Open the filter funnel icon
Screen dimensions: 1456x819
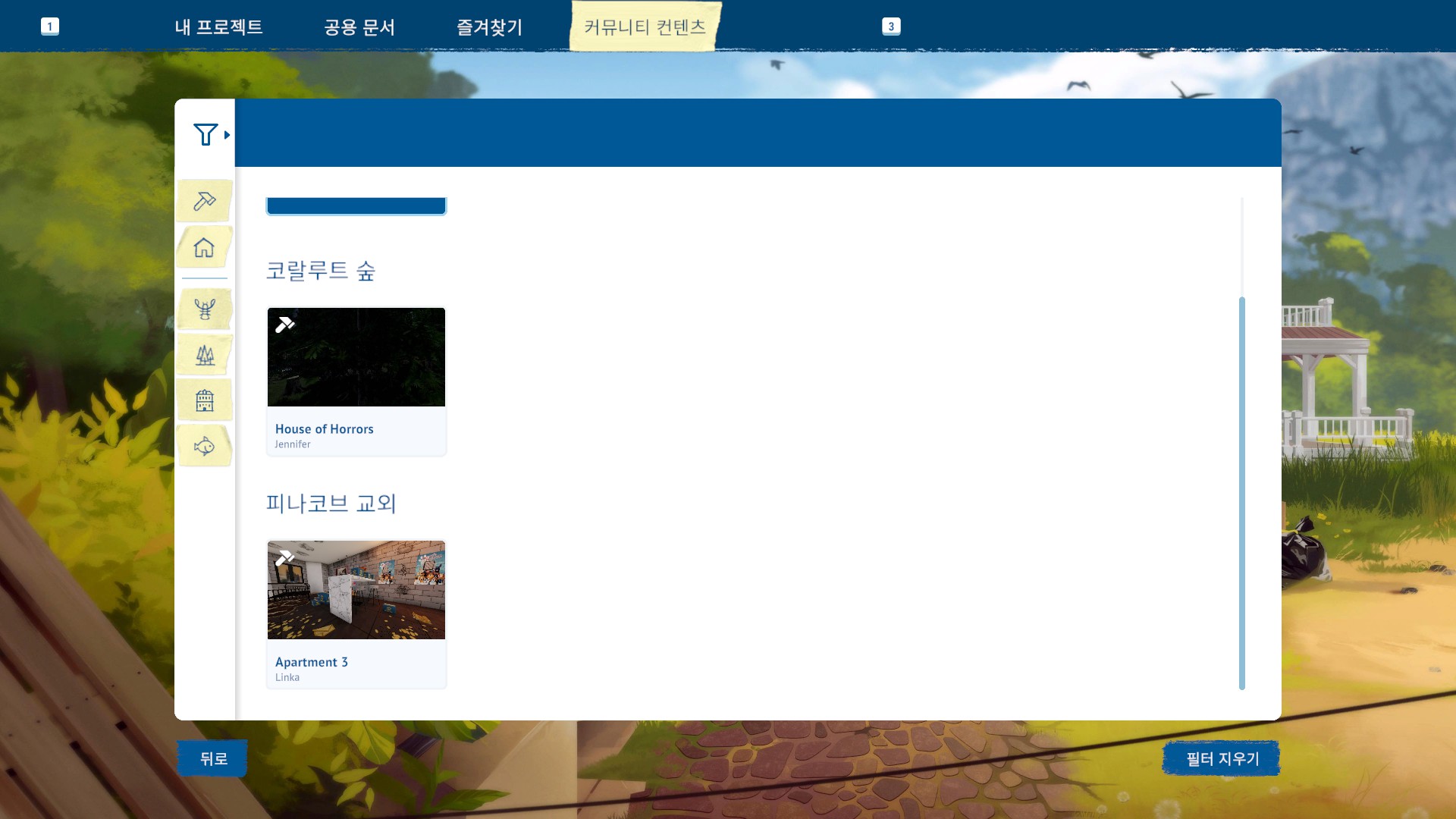(205, 134)
